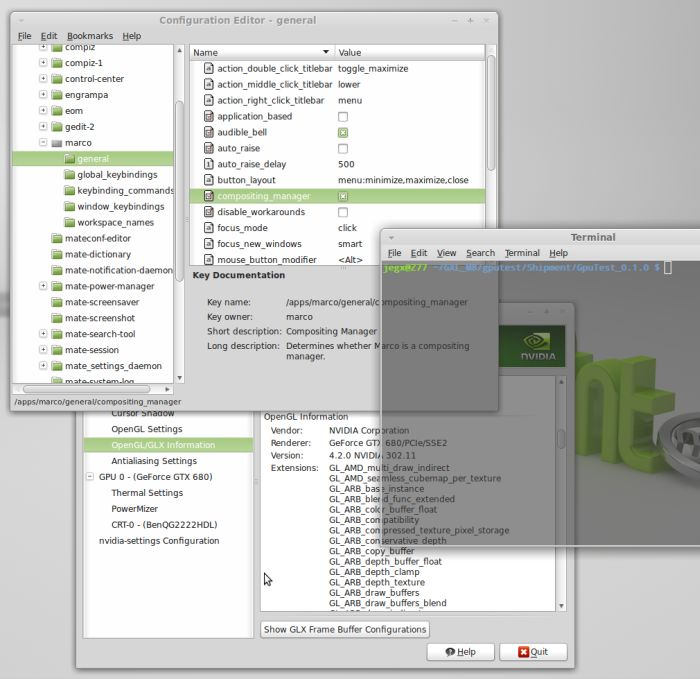The width and height of the screenshot is (700, 679).
Task: Click the key icon beside action_middle_click_titlebar
Action: pos(208,84)
